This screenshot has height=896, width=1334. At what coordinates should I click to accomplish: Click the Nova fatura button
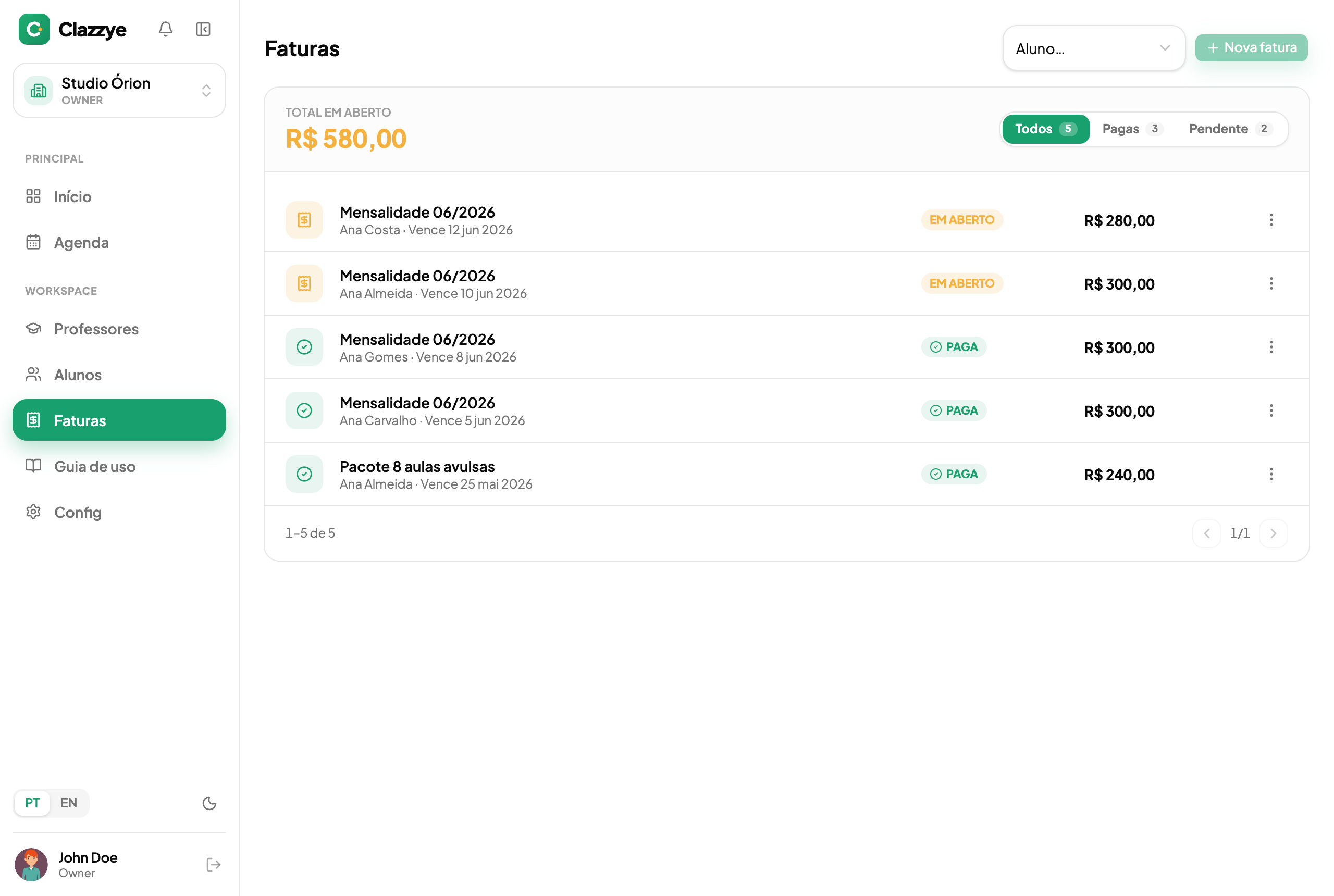click(x=1251, y=47)
